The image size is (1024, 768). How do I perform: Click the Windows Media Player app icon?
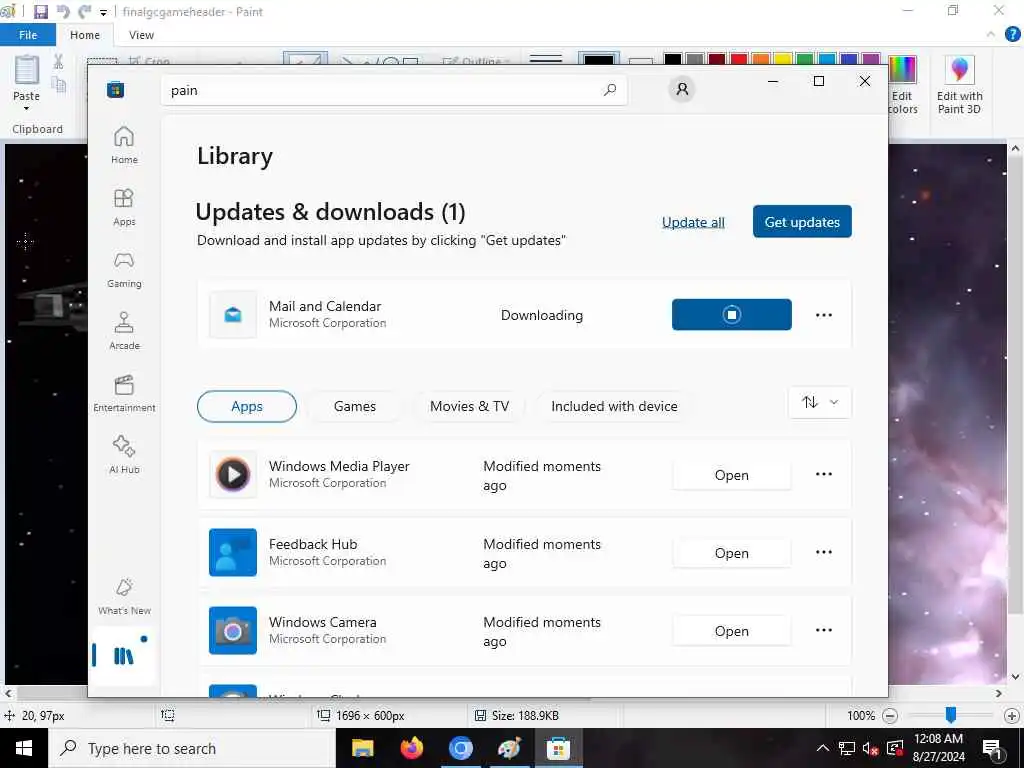[x=233, y=474]
